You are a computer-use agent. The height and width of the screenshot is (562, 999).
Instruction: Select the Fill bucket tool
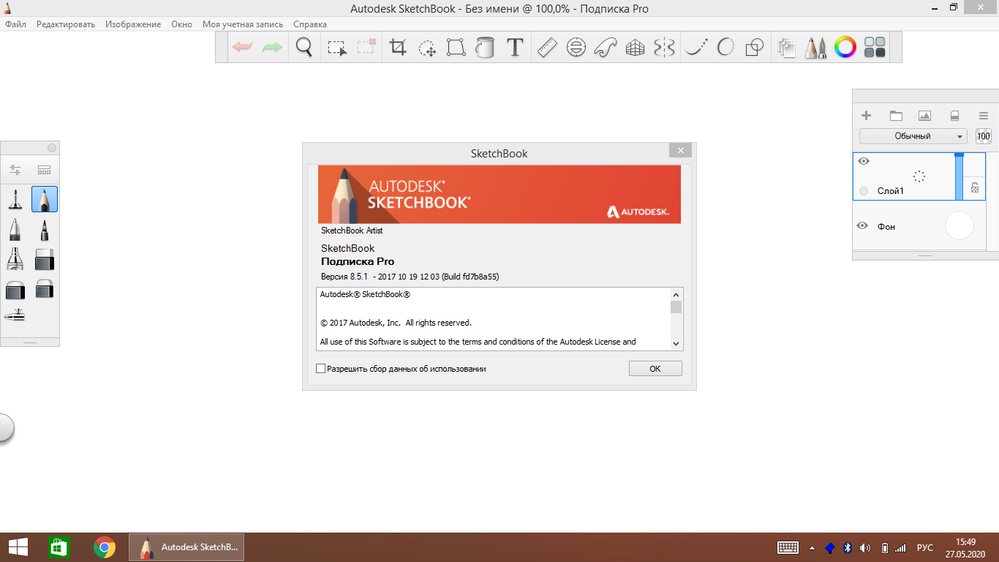pos(485,47)
